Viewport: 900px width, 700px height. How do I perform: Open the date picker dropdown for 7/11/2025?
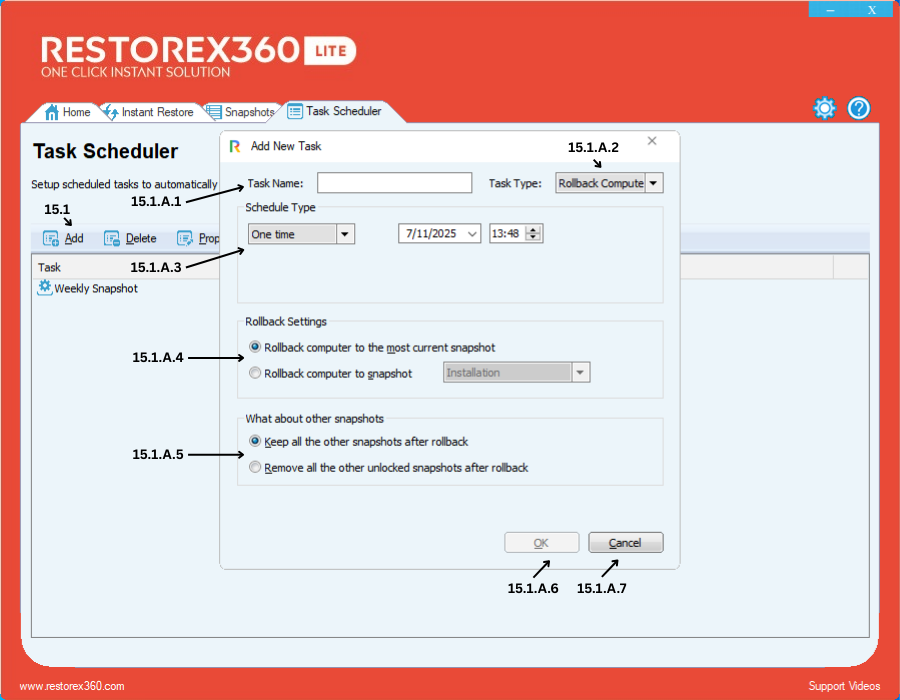pos(472,234)
